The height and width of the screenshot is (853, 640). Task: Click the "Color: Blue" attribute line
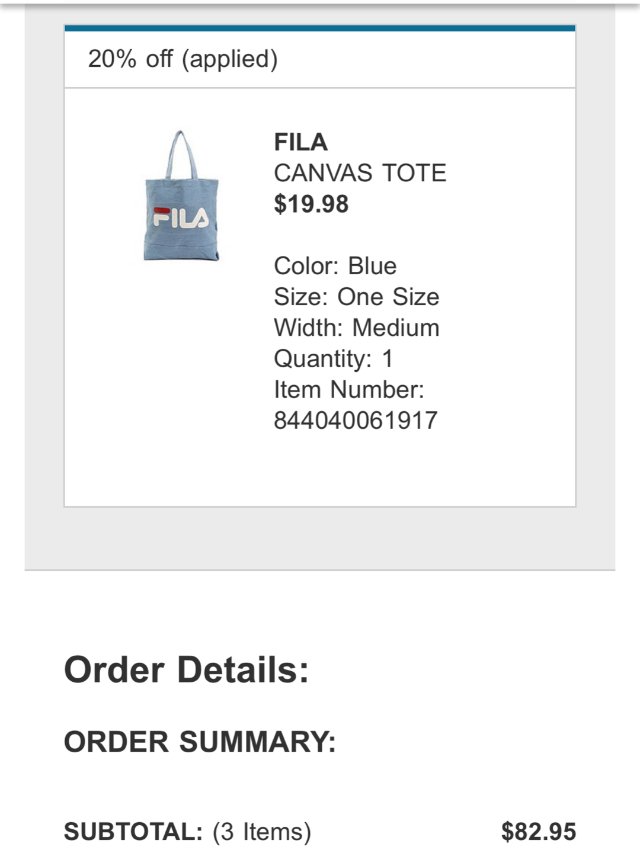pos(335,266)
